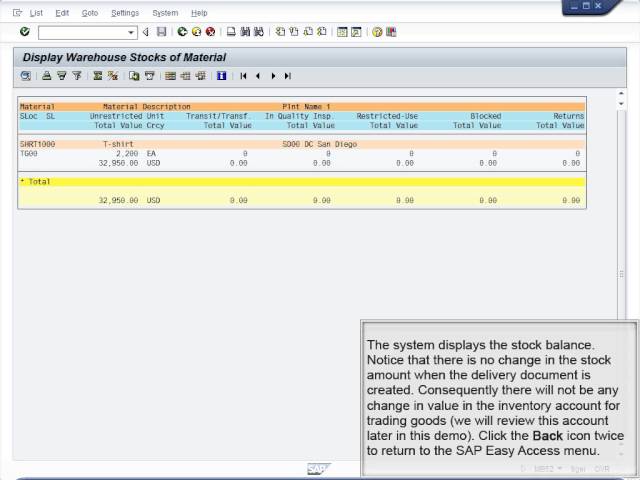Screen dimensions: 640x480
Task: Click the EA unit value
Action: 151,153
